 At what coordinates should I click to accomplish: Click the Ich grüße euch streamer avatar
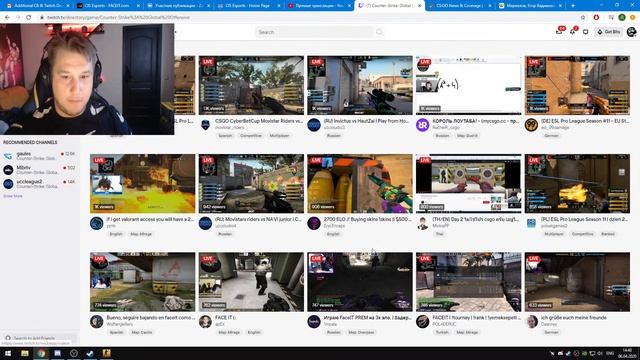pyautogui.click(x=531, y=321)
